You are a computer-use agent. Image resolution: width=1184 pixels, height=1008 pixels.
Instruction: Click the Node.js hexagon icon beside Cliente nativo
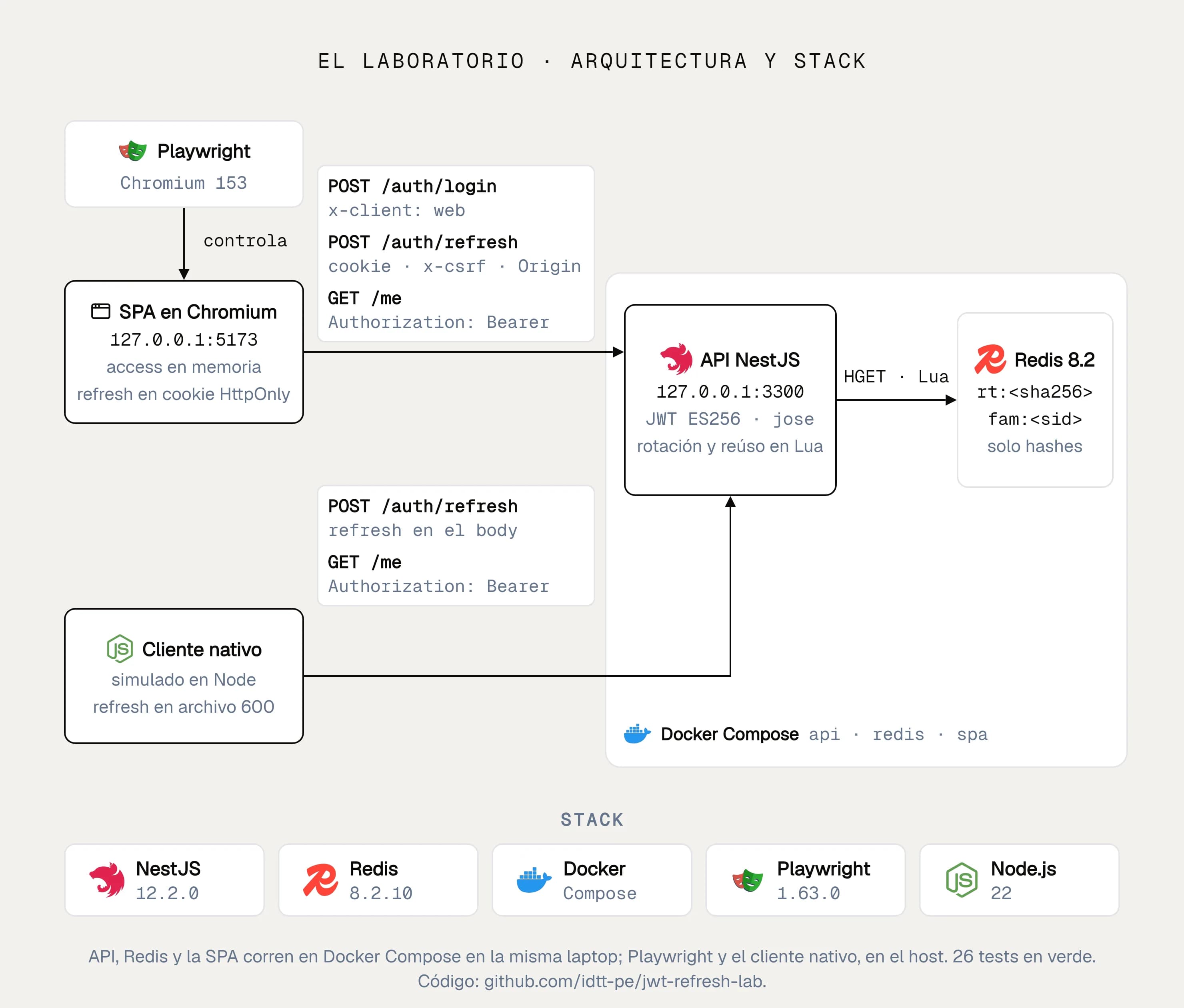120,649
